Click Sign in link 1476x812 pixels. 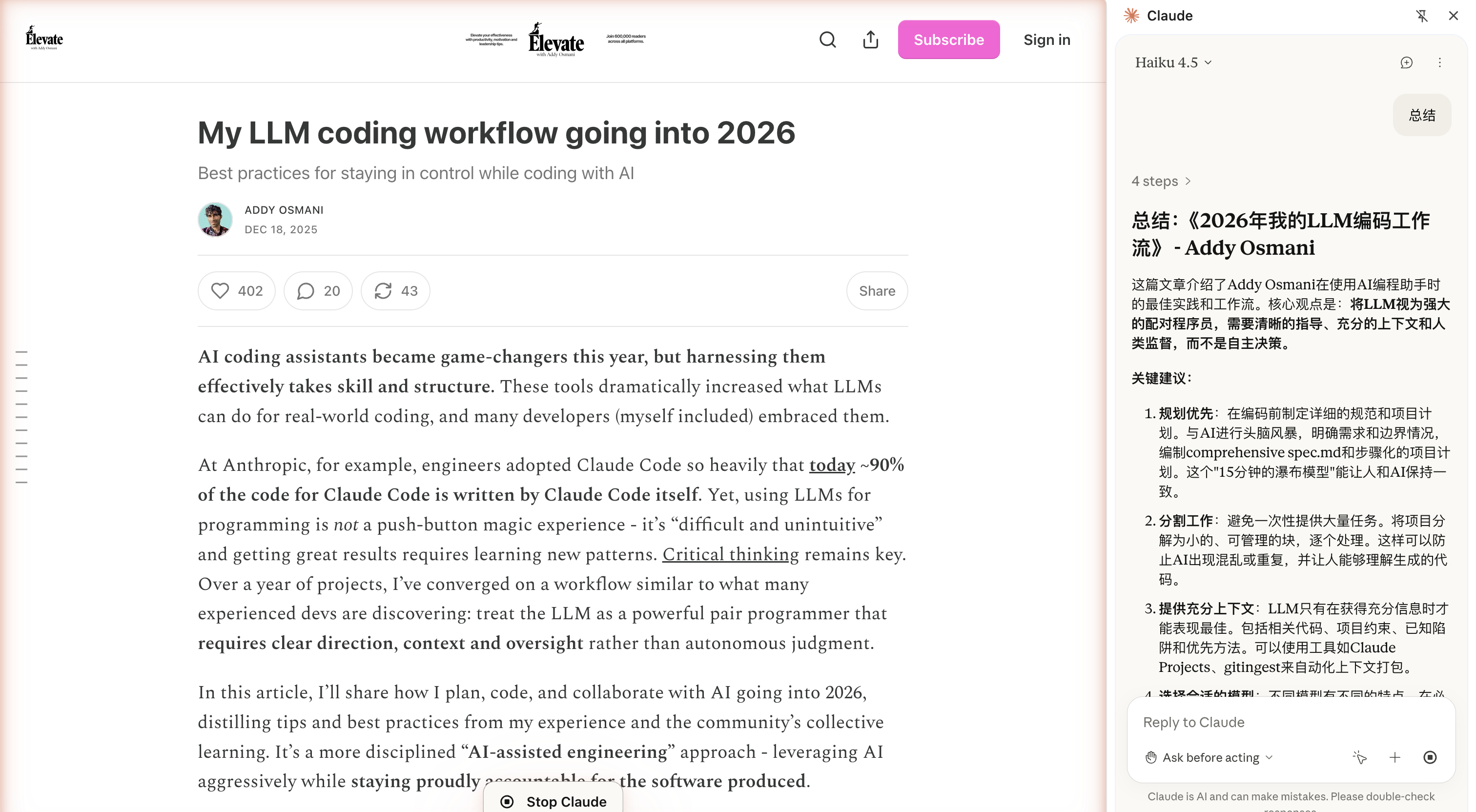1046,40
